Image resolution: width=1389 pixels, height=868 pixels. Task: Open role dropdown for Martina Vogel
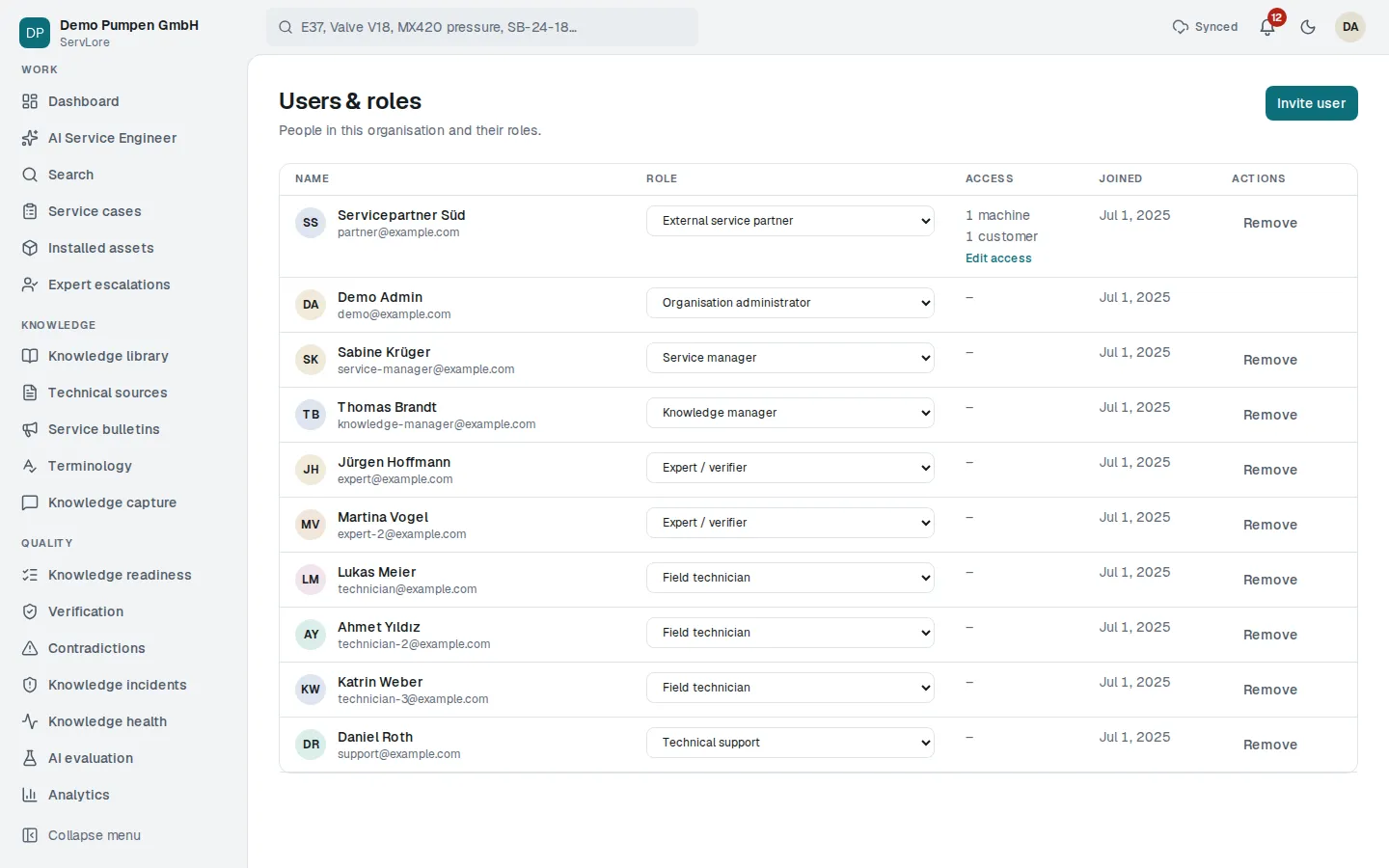click(790, 523)
